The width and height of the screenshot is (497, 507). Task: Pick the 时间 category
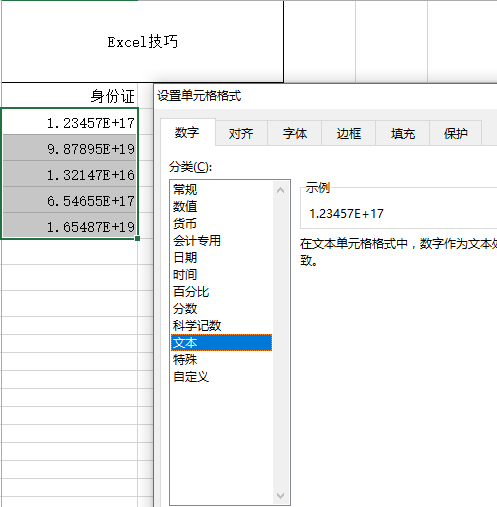point(221,275)
